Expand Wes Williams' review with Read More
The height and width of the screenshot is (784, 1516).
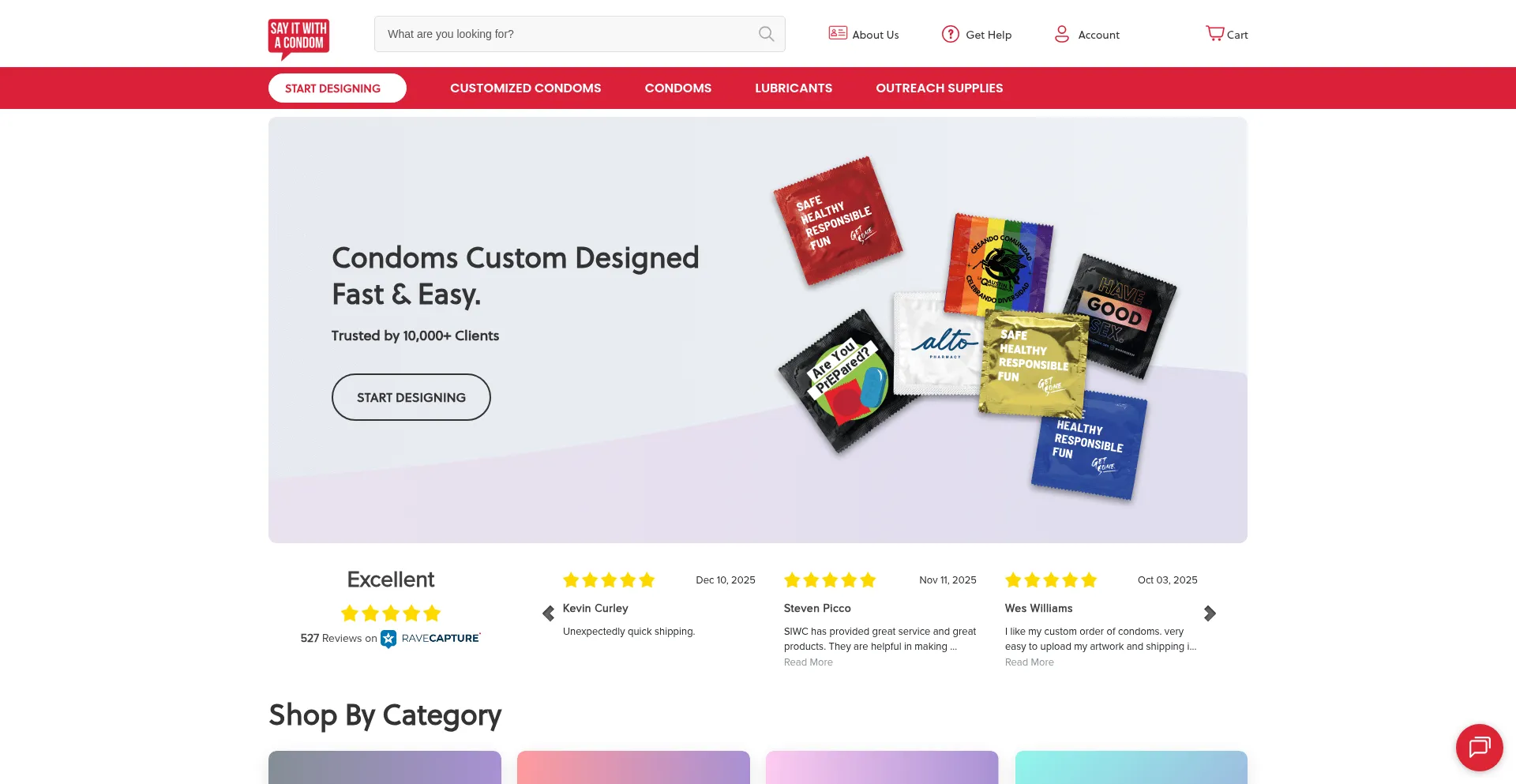[x=1030, y=662]
